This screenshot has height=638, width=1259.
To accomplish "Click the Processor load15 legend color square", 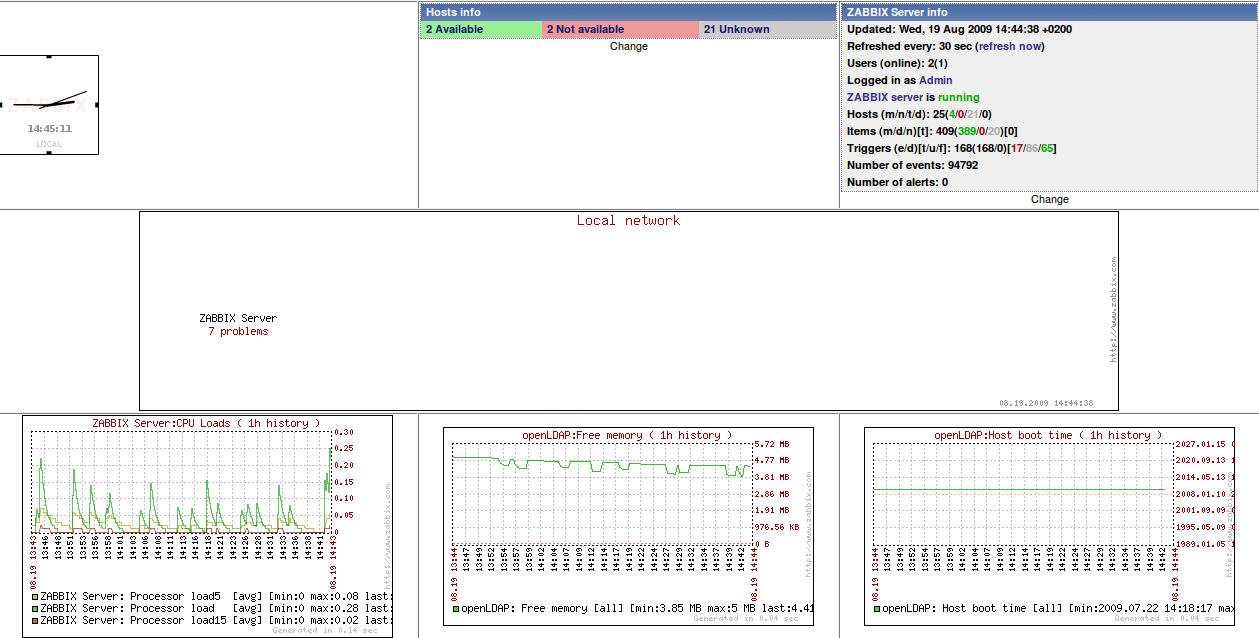I will click(35, 620).
